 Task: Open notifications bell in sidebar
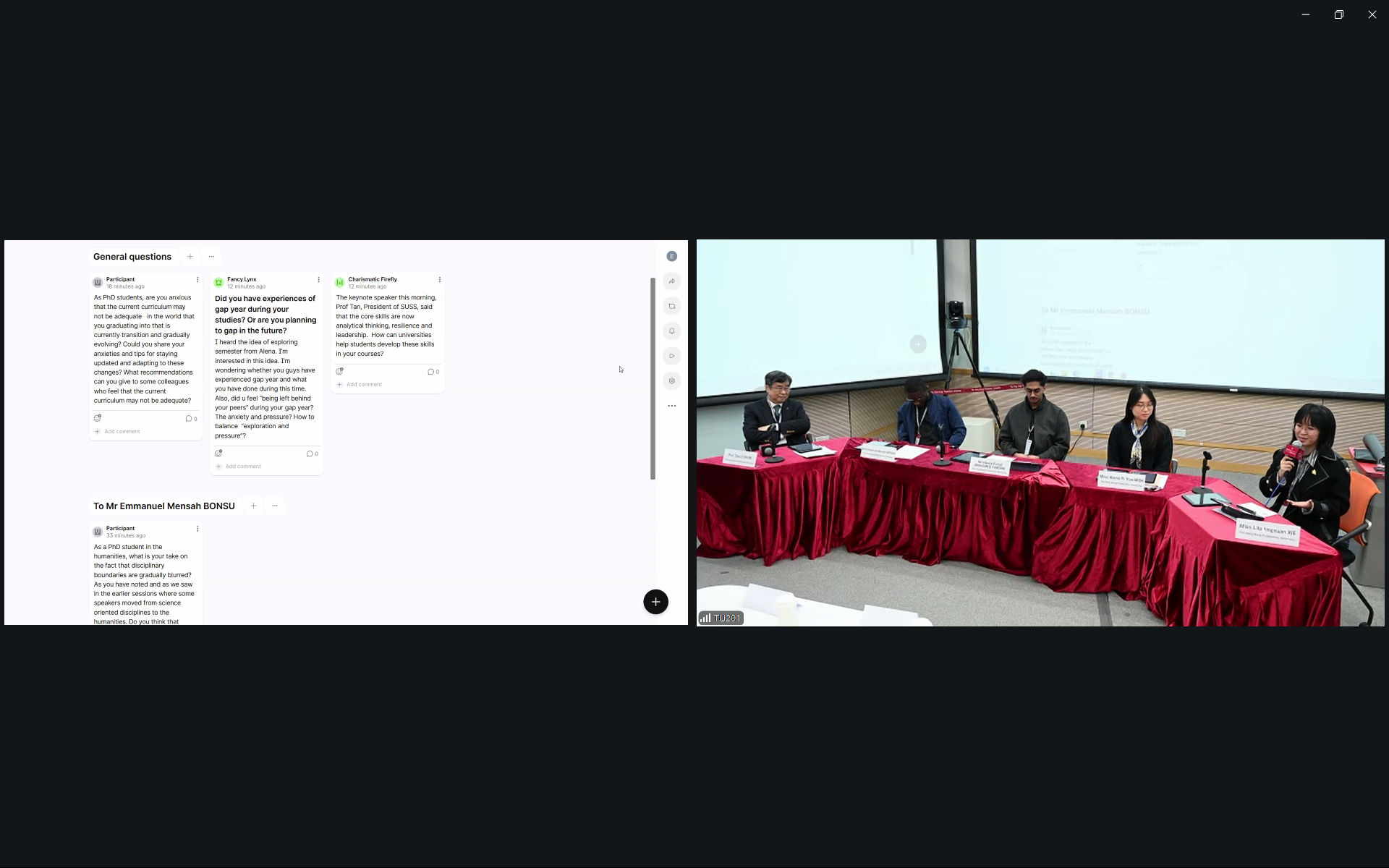pyautogui.click(x=671, y=331)
